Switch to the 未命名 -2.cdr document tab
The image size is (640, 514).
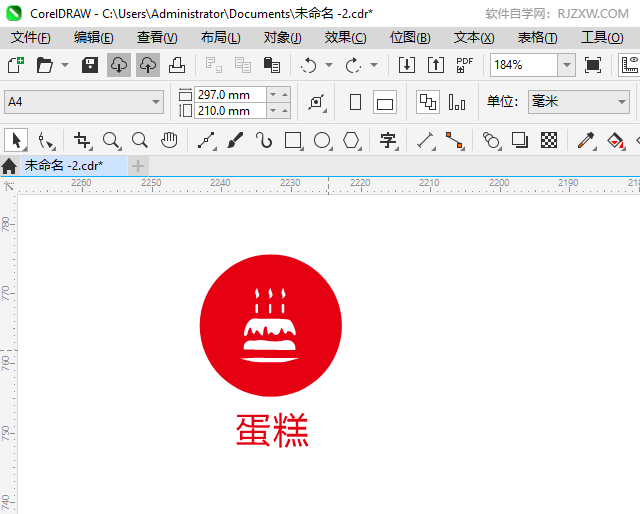(x=73, y=166)
